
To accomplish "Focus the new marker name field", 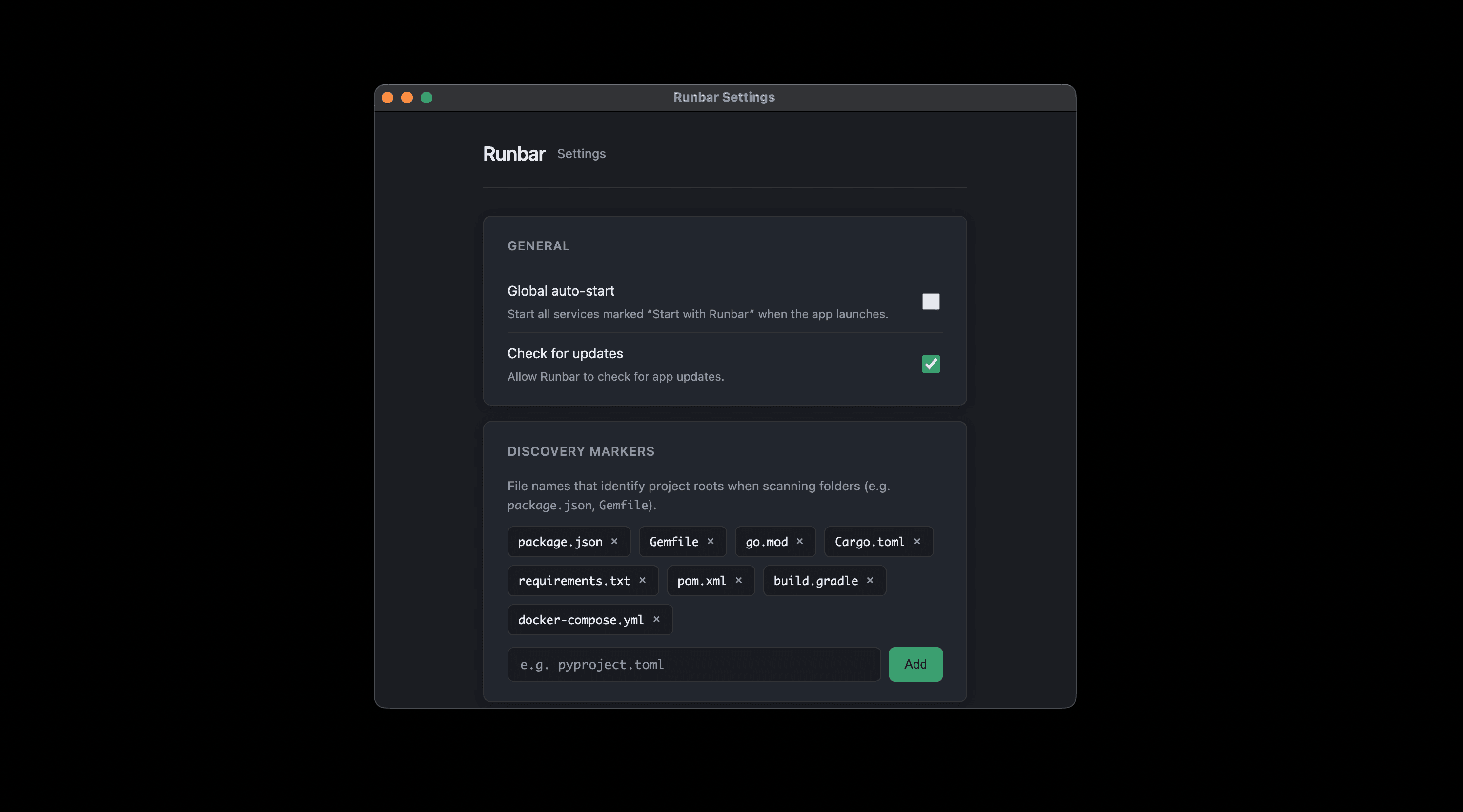I will click(x=693, y=664).
